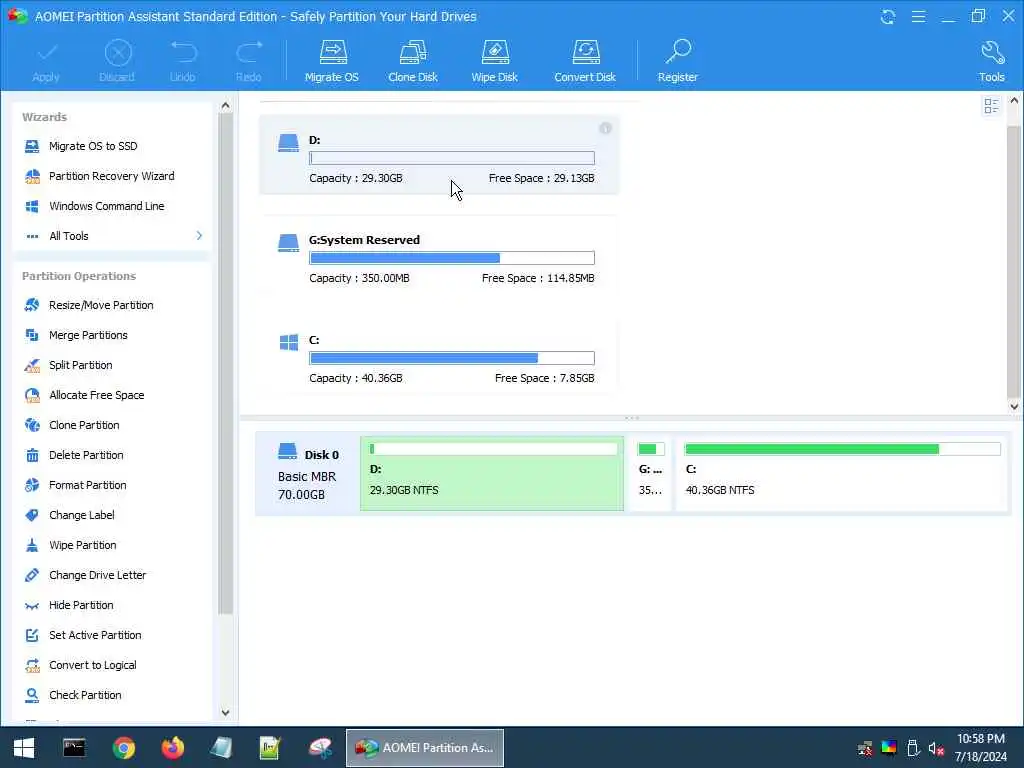This screenshot has height=768, width=1024.
Task: Click the Redo arrow in toolbar
Action: (249, 61)
